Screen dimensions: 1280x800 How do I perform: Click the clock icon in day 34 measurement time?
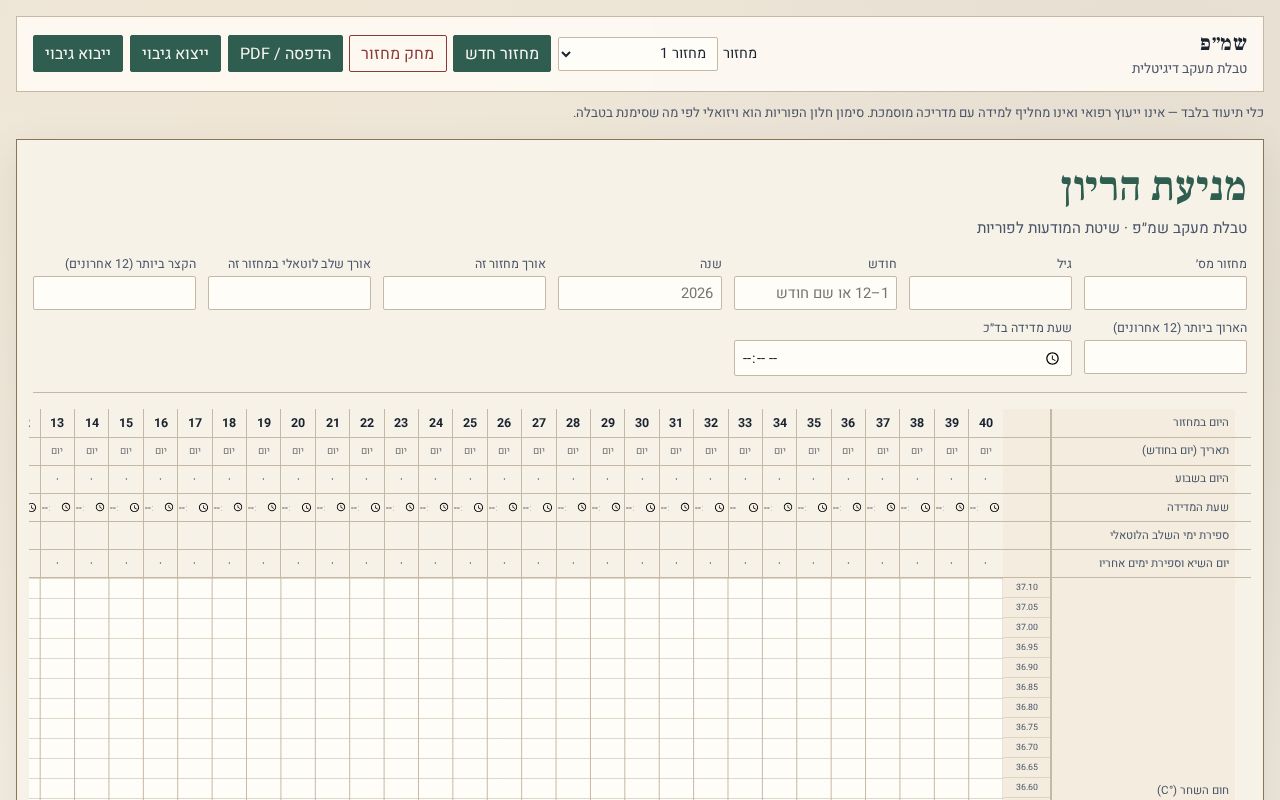coord(788,507)
